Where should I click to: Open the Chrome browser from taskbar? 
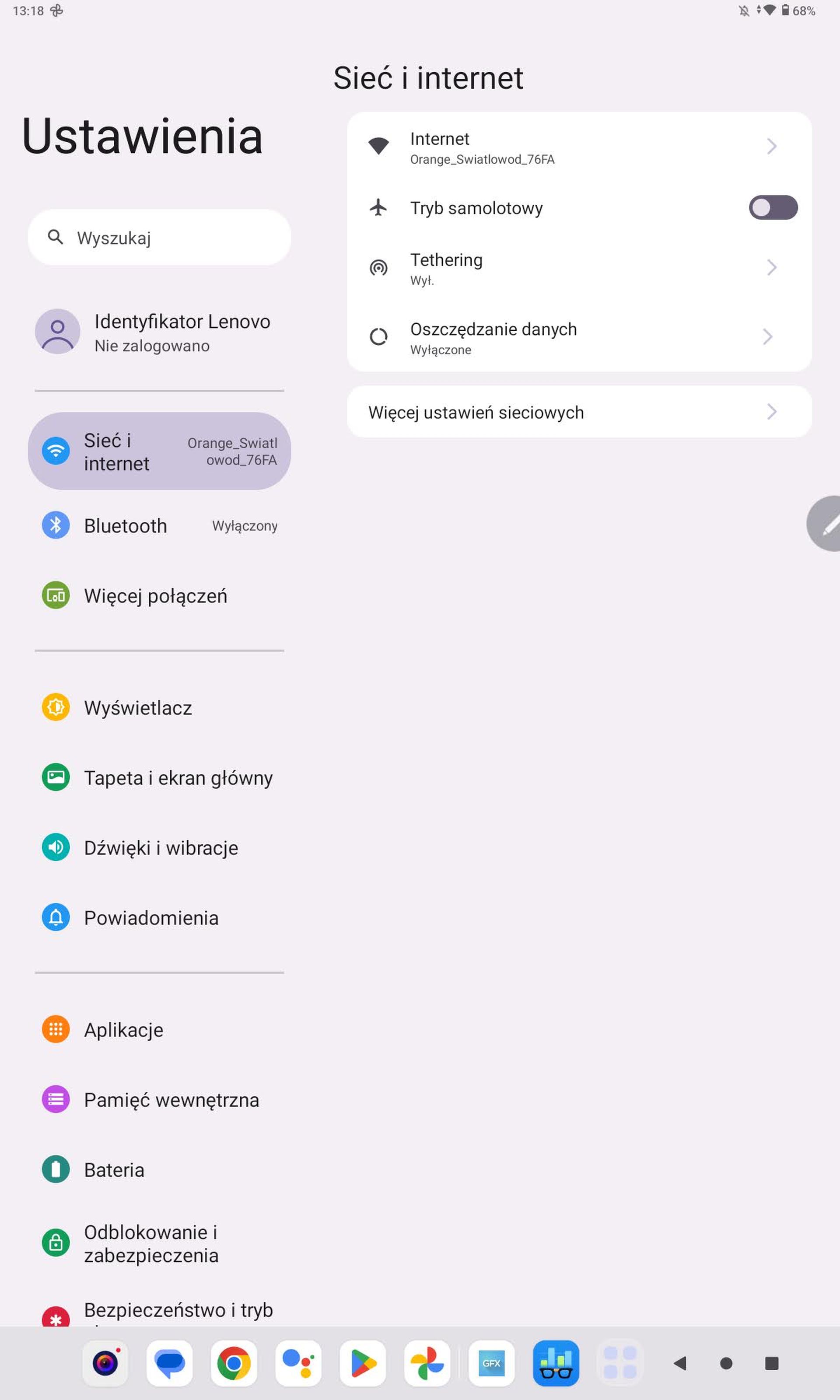(x=234, y=1363)
